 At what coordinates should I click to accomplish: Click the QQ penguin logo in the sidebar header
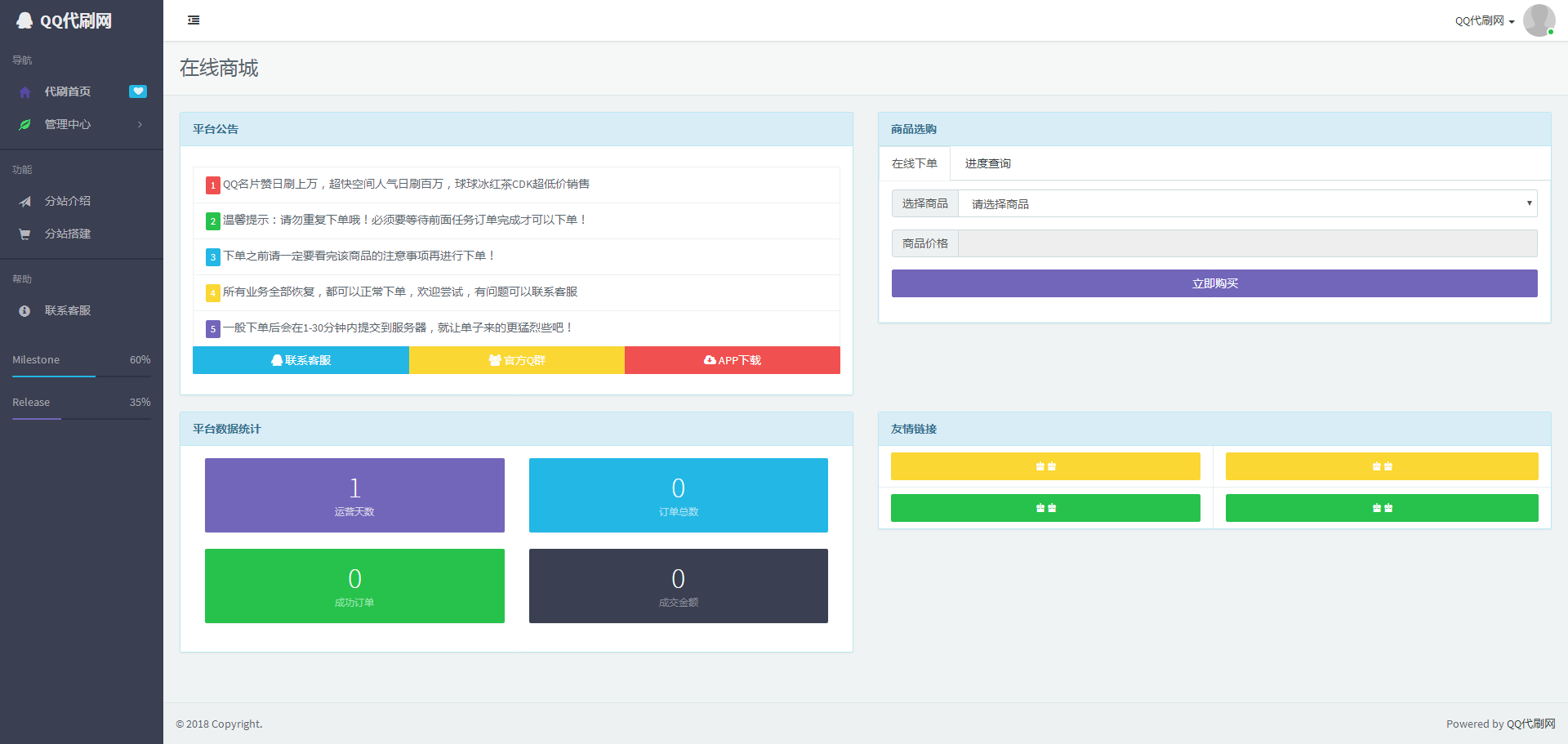(x=25, y=21)
